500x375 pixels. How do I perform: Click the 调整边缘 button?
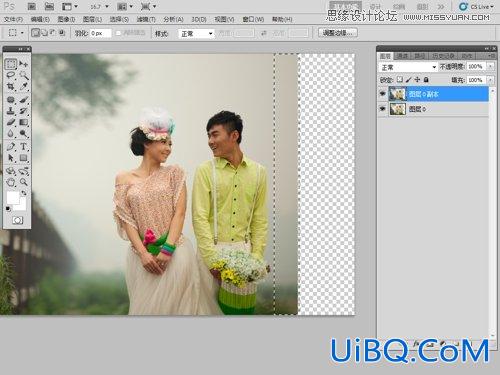point(338,33)
